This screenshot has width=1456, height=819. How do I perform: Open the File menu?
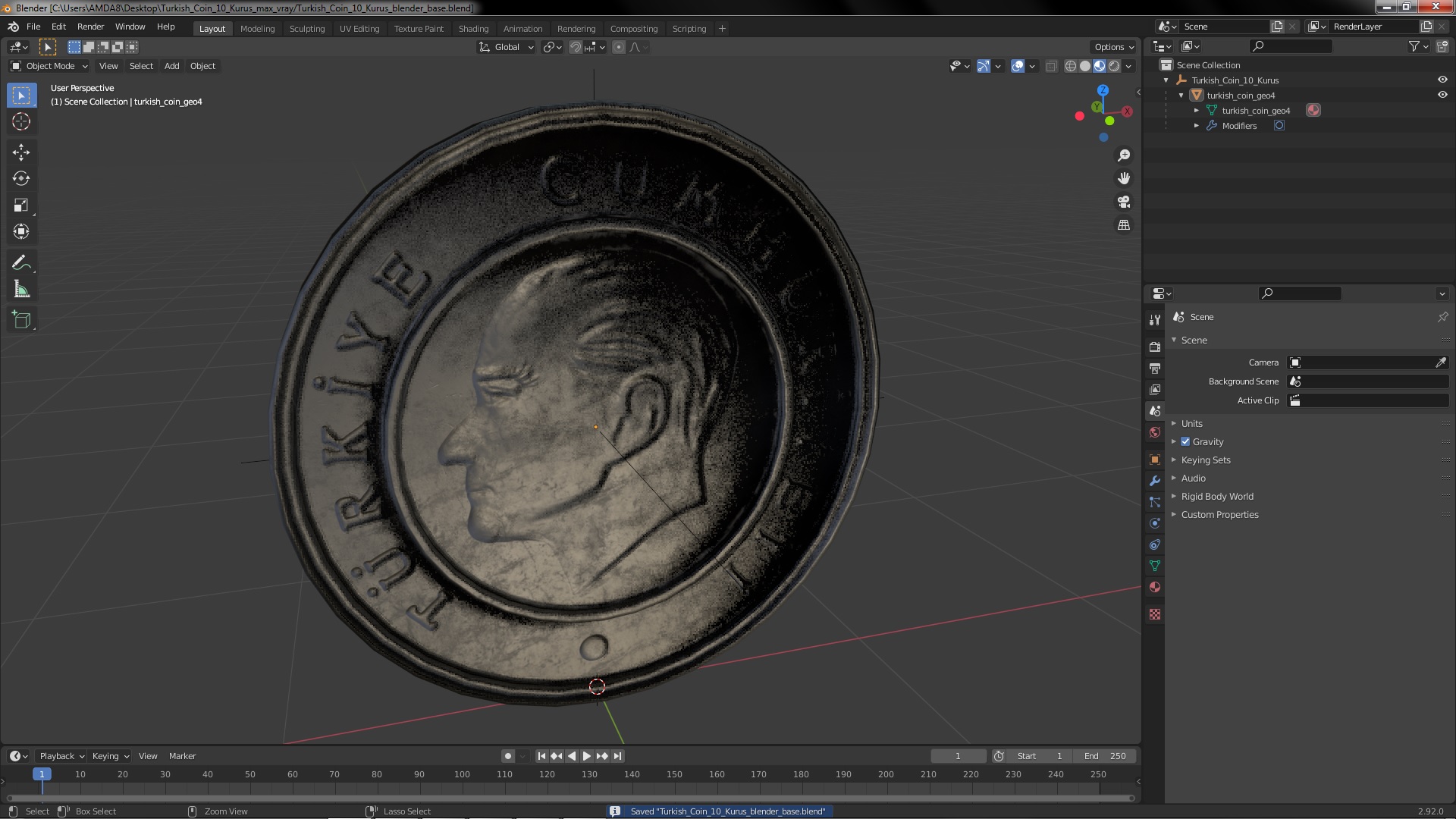33,27
